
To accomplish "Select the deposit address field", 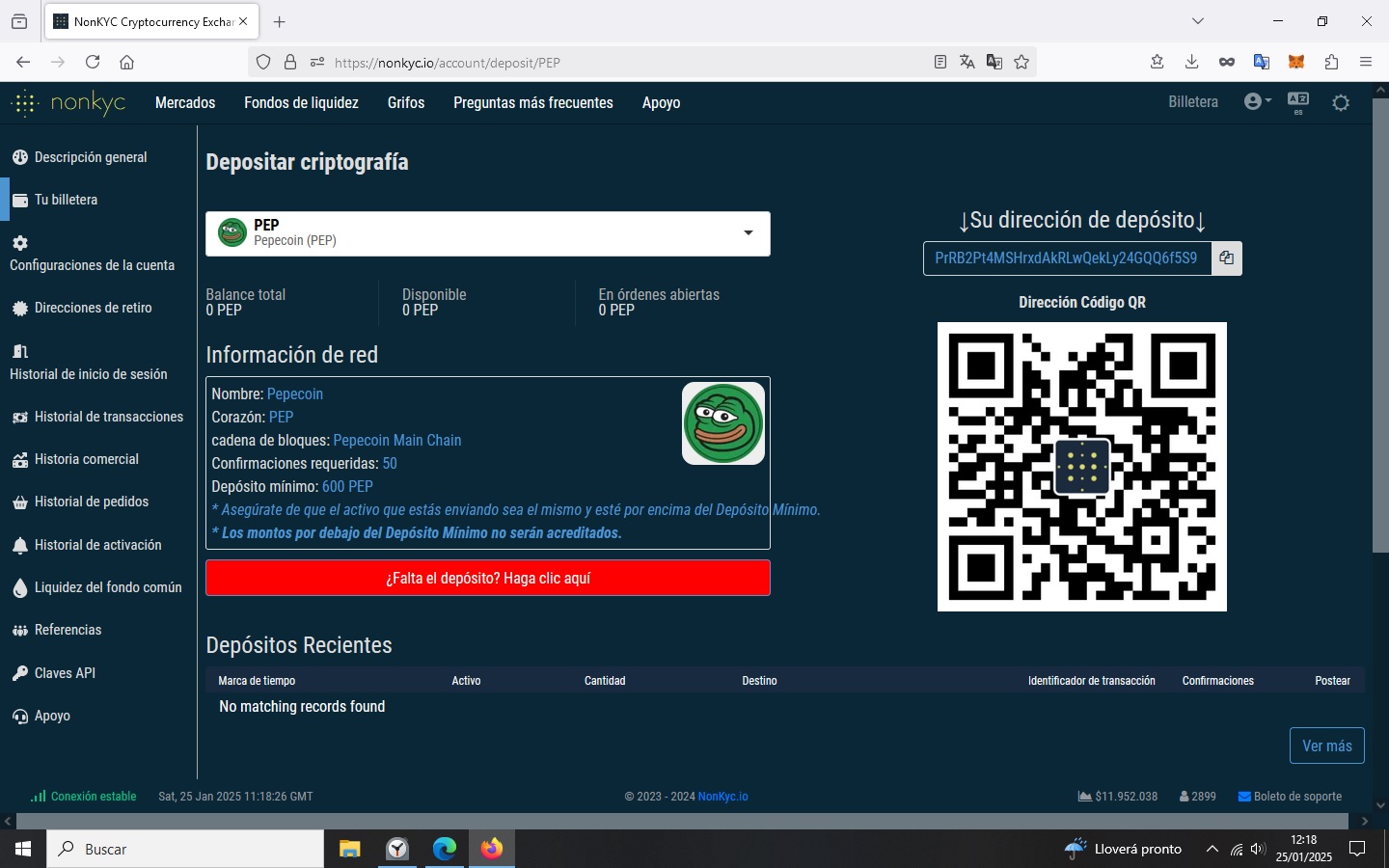I will pyautogui.click(x=1067, y=258).
